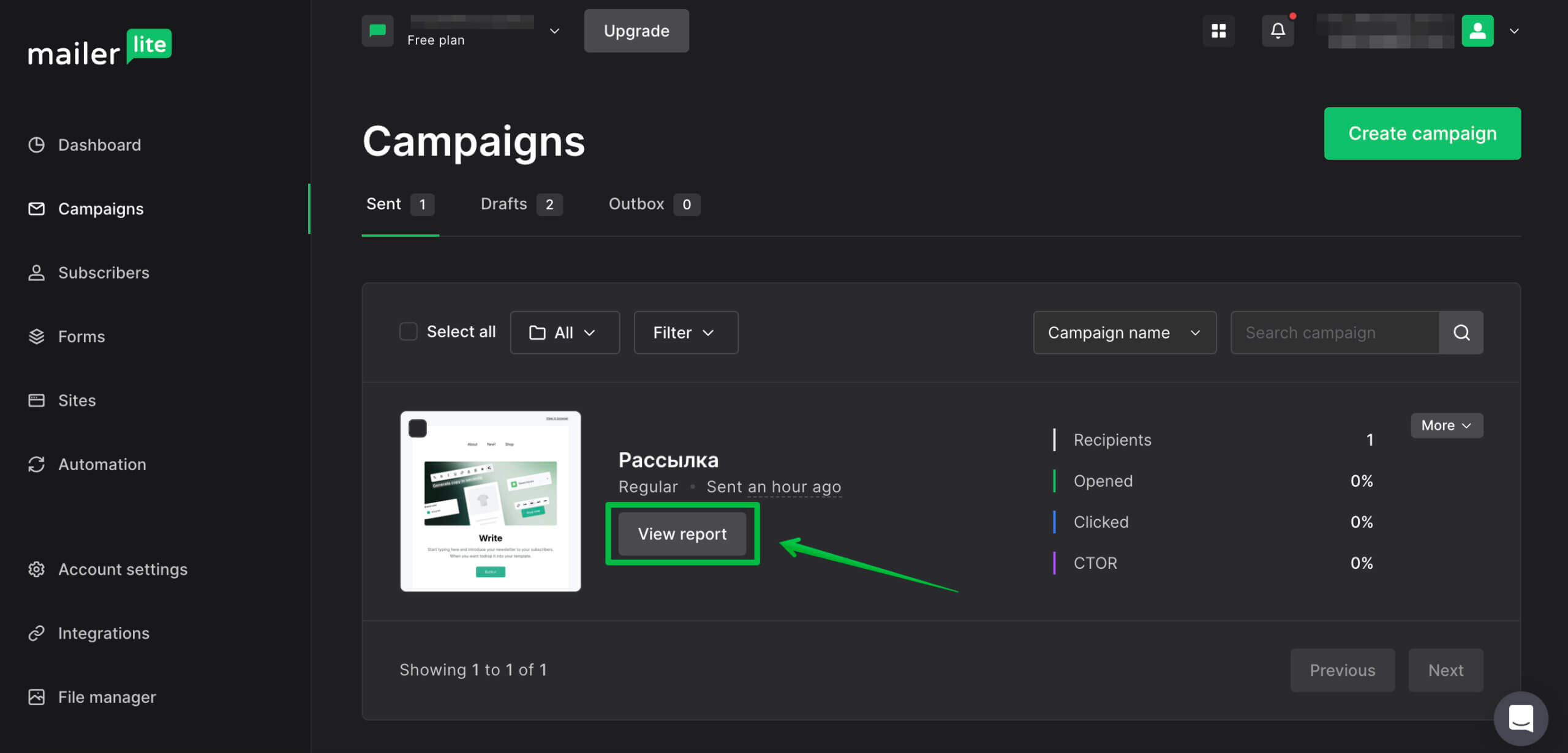This screenshot has height=753, width=1568.
Task: Click the View report button
Action: (x=682, y=534)
